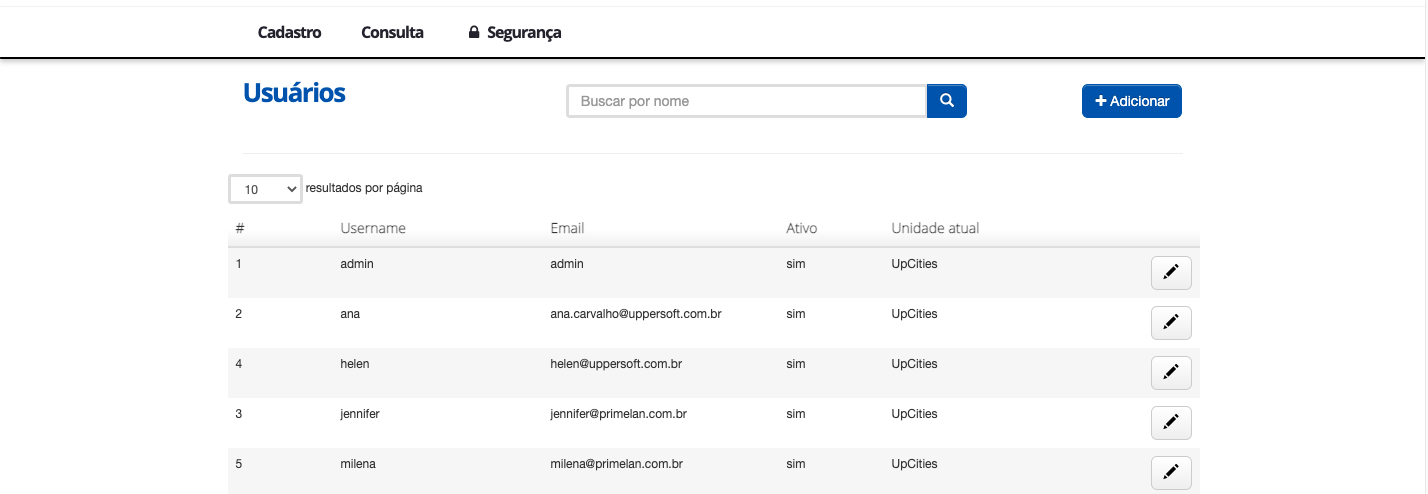
Task: Edit the jennifer user with pencil icon
Action: [1171, 423]
